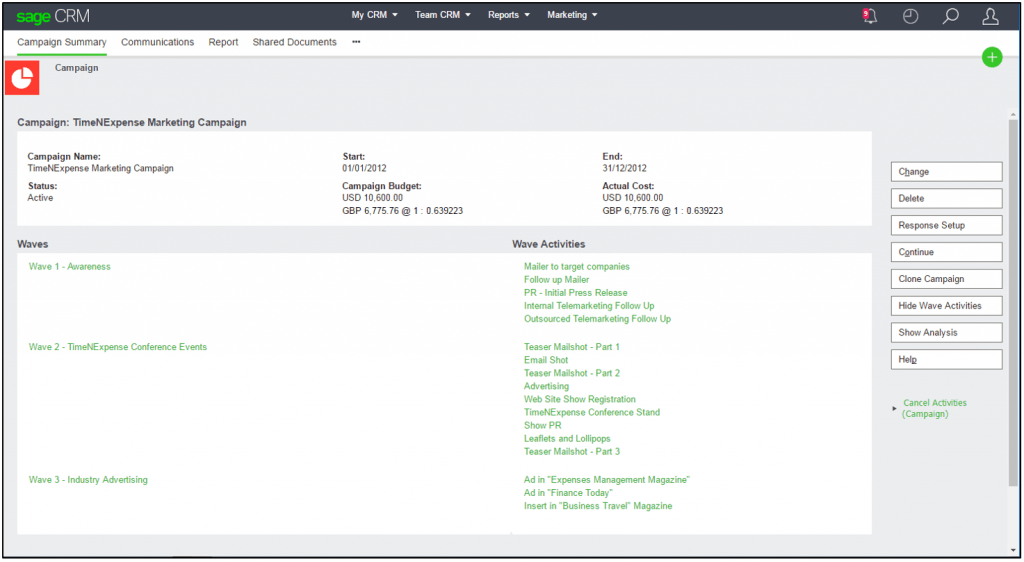The width and height of the screenshot is (1024, 562).
Task: Open Ad in "Finance Today" activity
Action: (568, 493)
